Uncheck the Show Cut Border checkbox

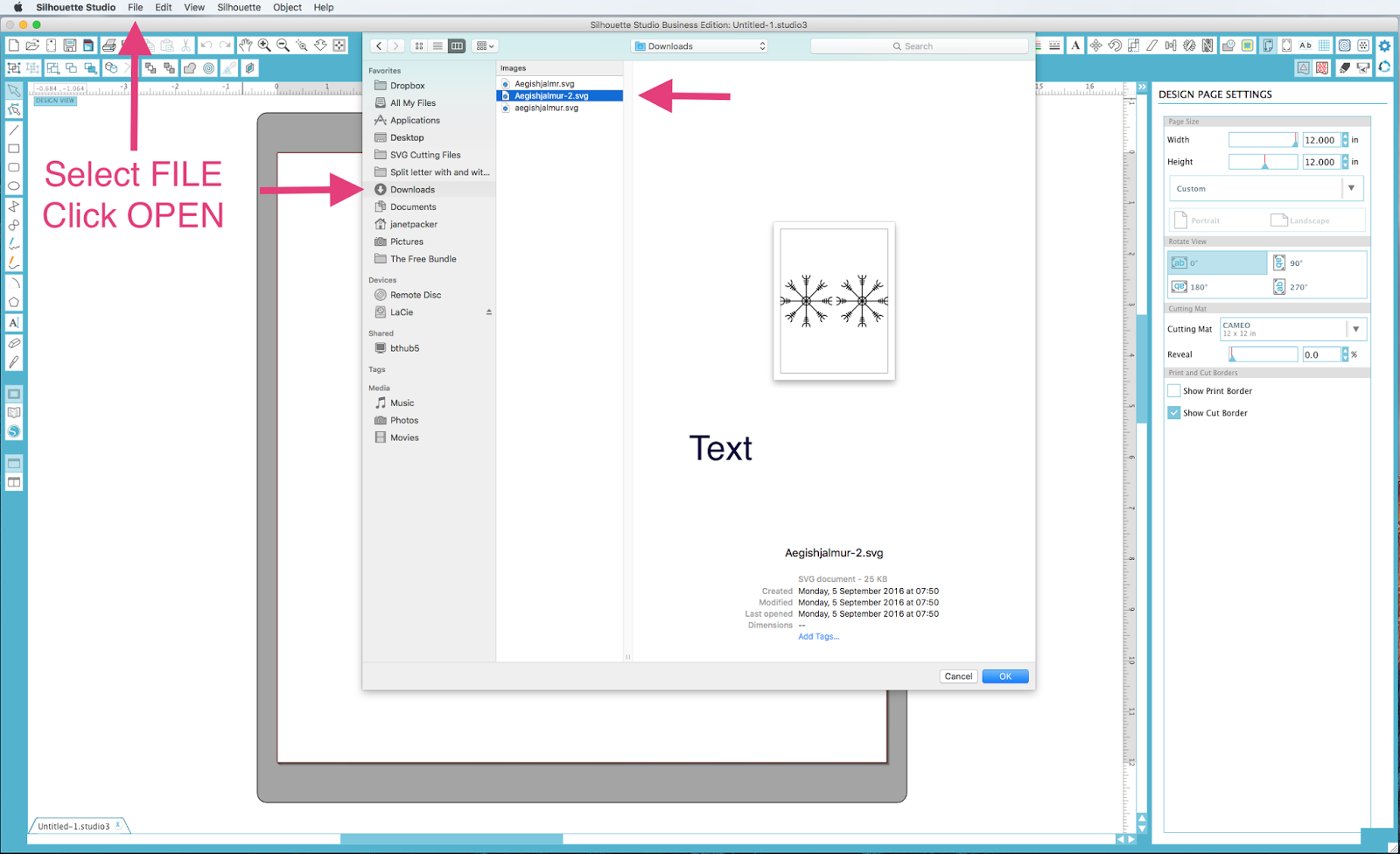pos(1174,413)
